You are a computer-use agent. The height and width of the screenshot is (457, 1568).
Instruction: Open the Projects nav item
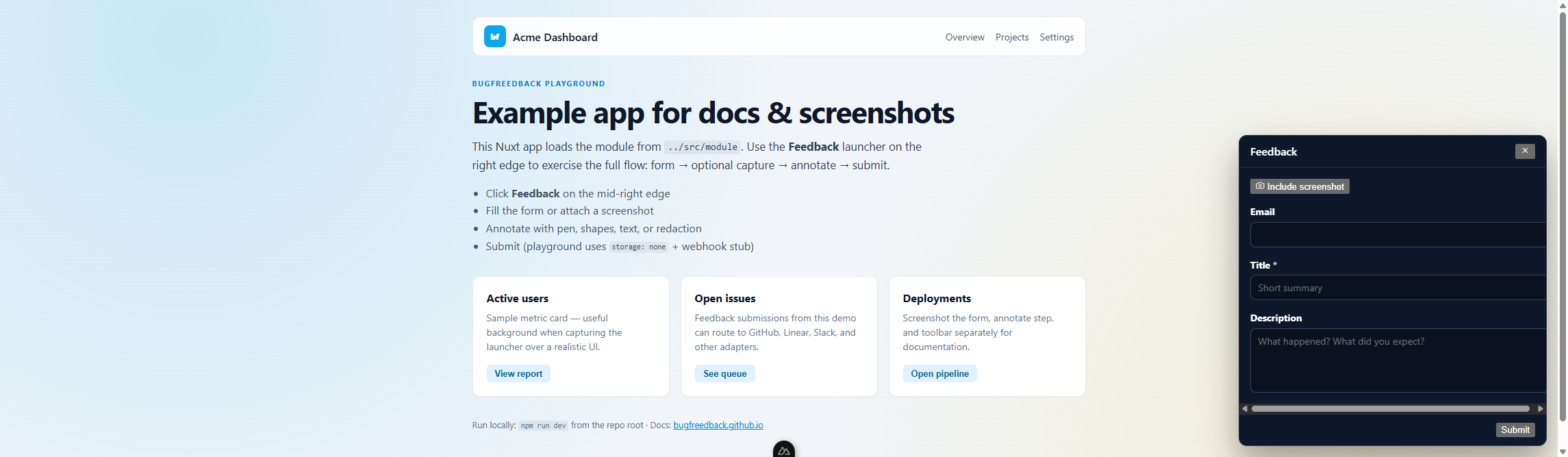pyautogui.click(x=1011, y=37)
